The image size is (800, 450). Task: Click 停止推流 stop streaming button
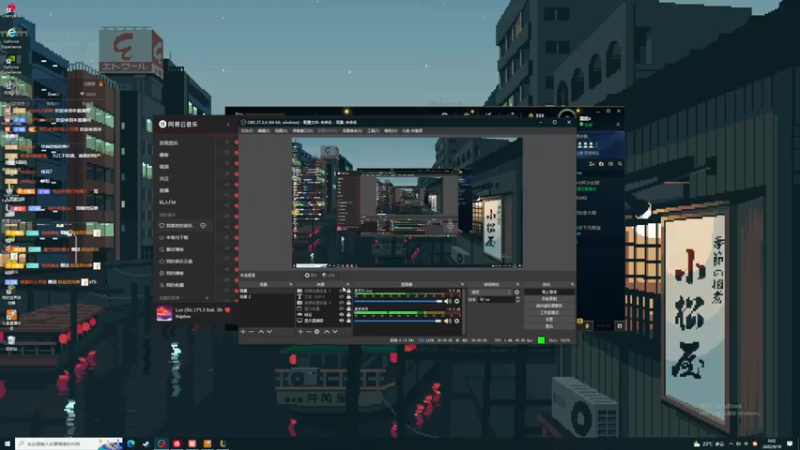[x=549, y=292]
